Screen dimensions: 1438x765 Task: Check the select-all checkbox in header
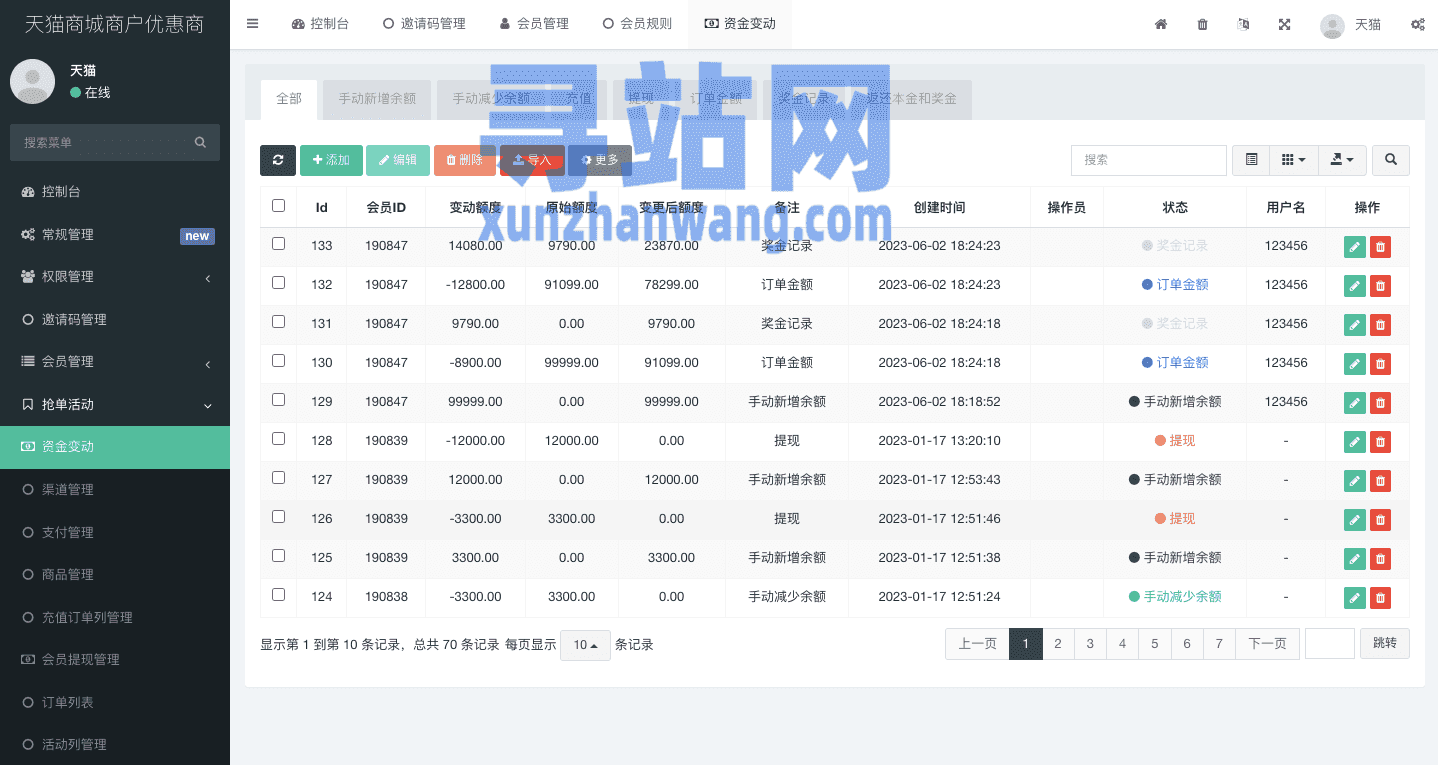click(x=278, y=206)
